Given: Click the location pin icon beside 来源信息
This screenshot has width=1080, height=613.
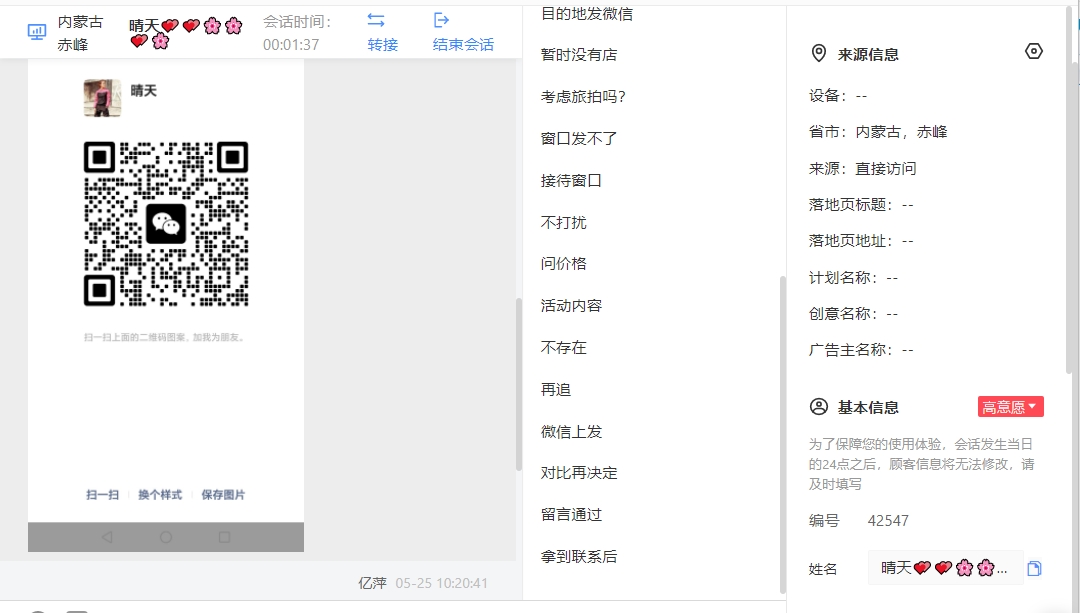Looking at the screenshot, I should (818, 54).
